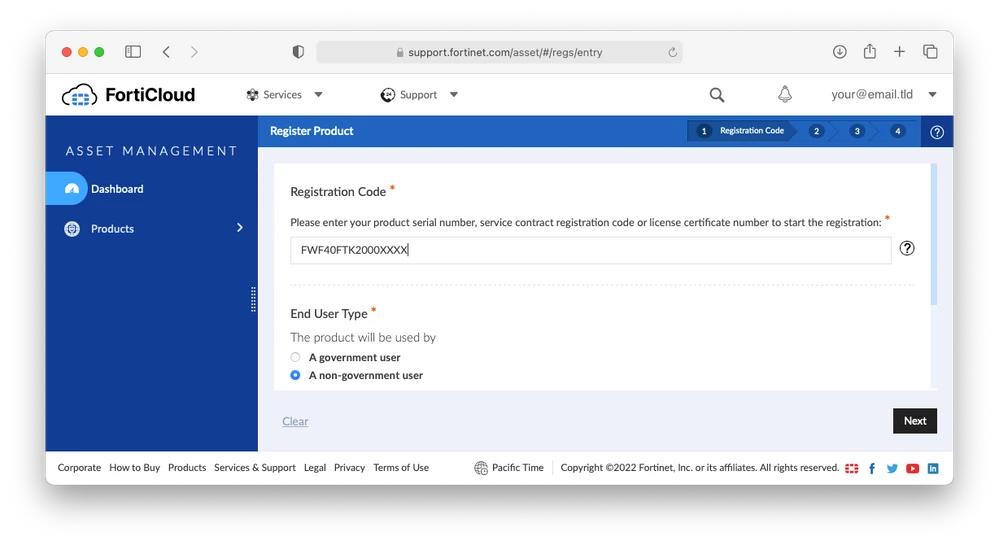
Task: Click the Products sidebar icon
Action: pyautogui.click(x=72, y=228)
